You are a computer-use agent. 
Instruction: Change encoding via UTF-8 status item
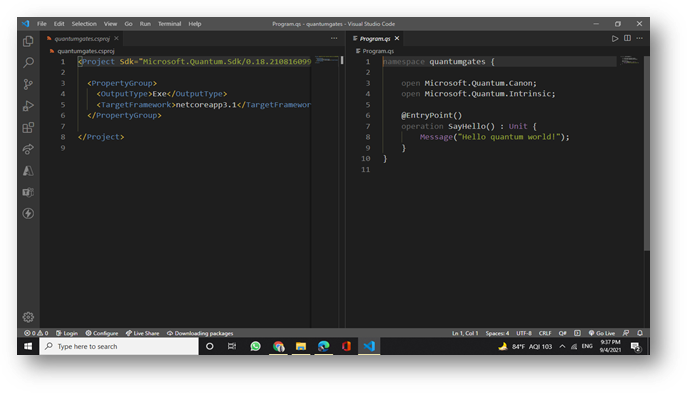pyautogui.click(x=524, y=333)
